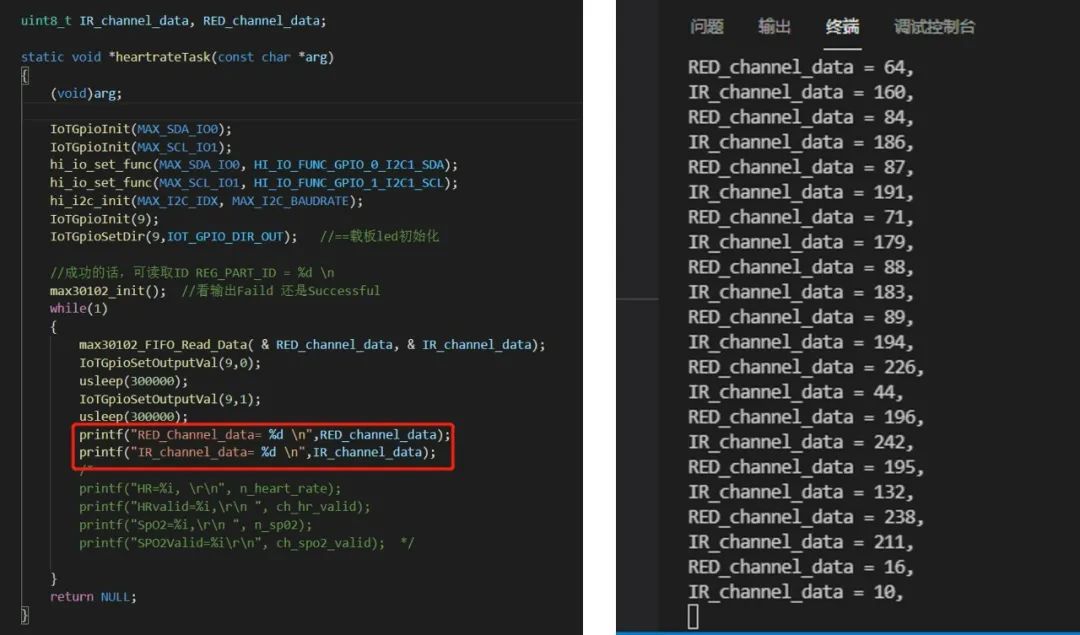Screen dimensions: 1080x635
Task: Click terminal line 'IR_channel_data = 10,'
Action: (x=796, y=592)
